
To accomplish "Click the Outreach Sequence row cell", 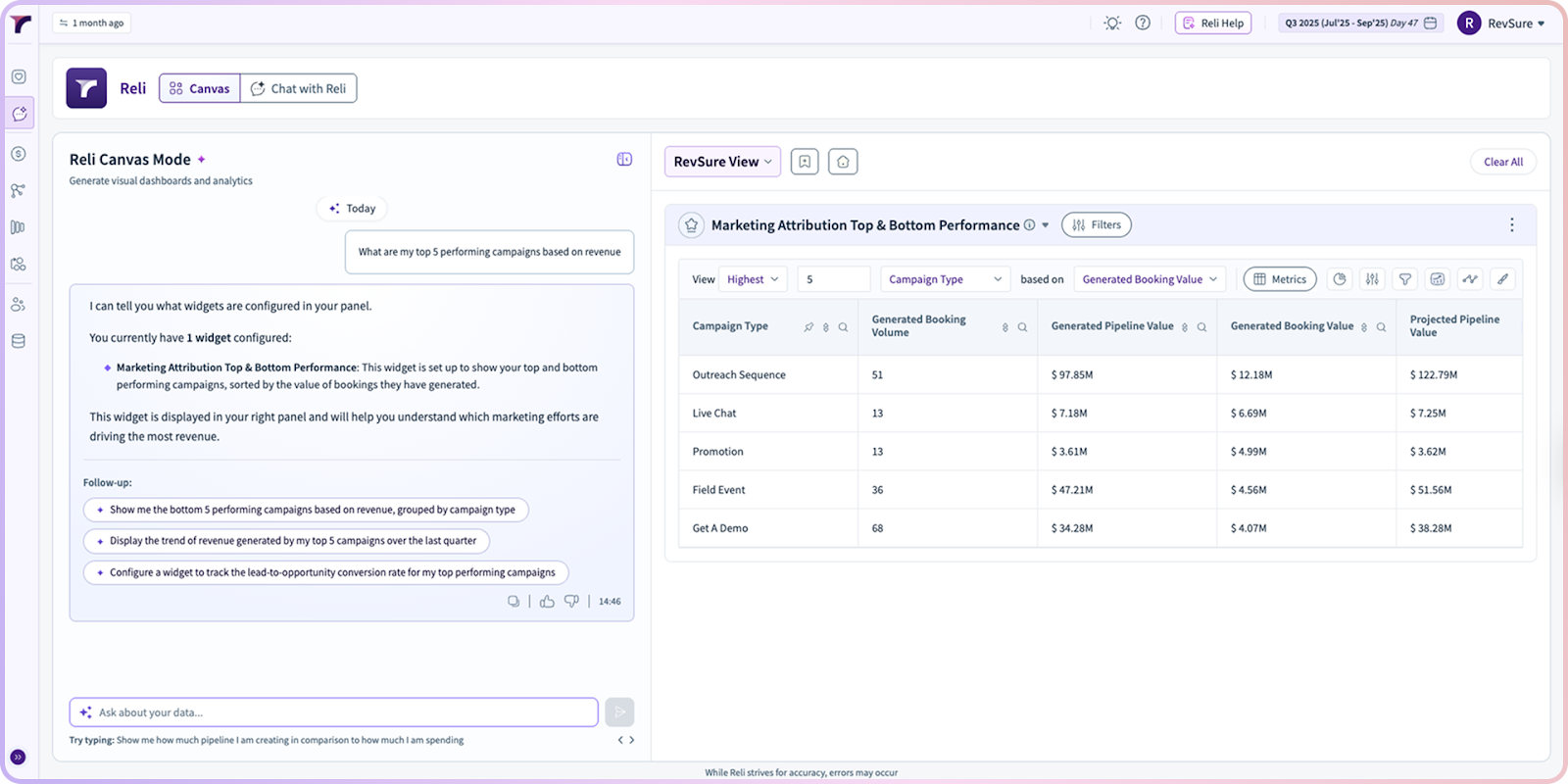I will (x=767, y=374).
